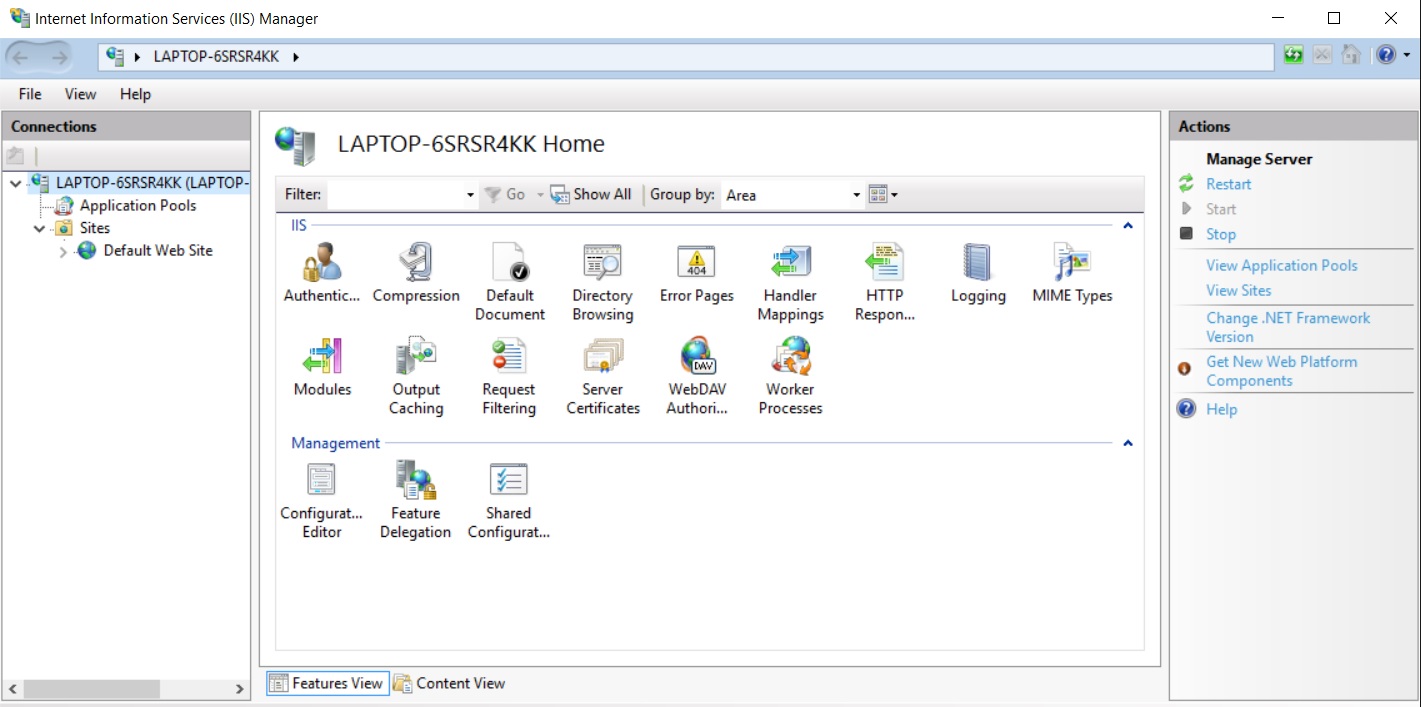Open the Filter combo box dropdown
Viewport: 1421px width, 707px height.
pyautogui.click(x=470, y=195)
